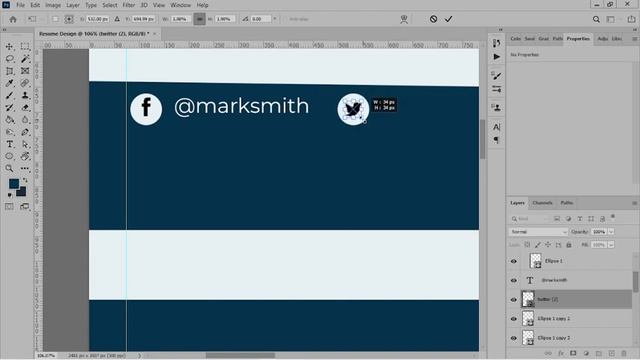Select the Paint Bucket tool
The image size is (640, 360).
click(9, 120)
